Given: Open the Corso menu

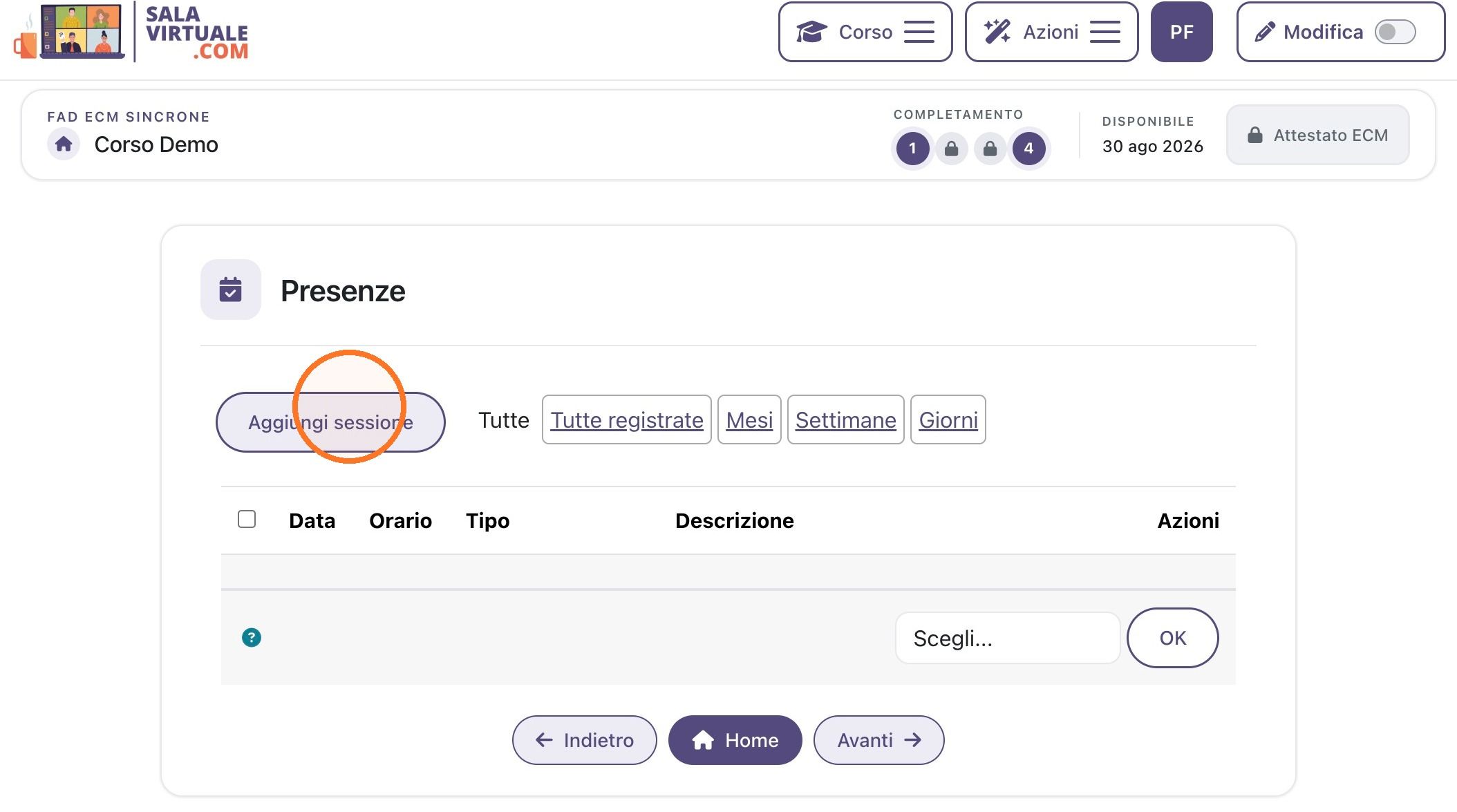Looking at the screenshot, I should [865, 32].
